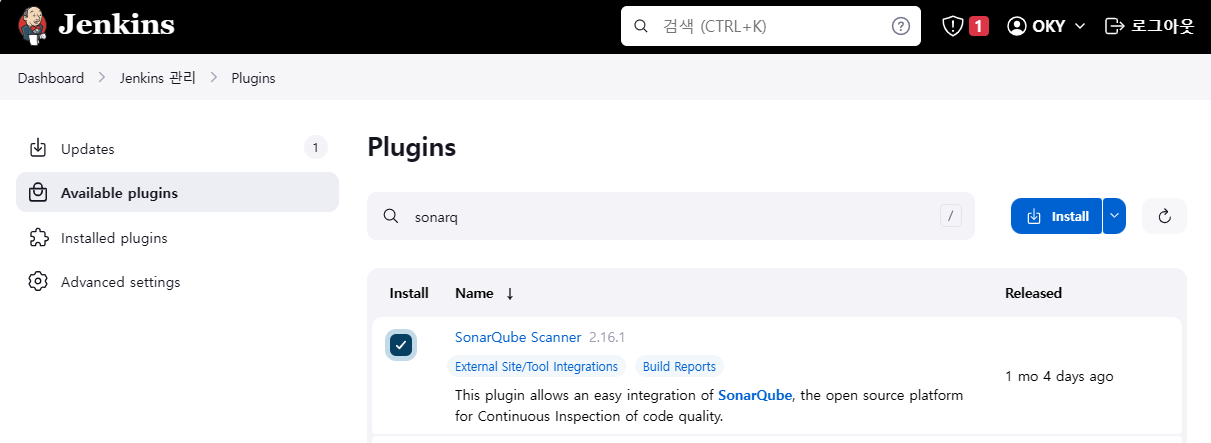Open Installed plugins sidebar item
1211x443 pixels.
[x=177, y=238]
